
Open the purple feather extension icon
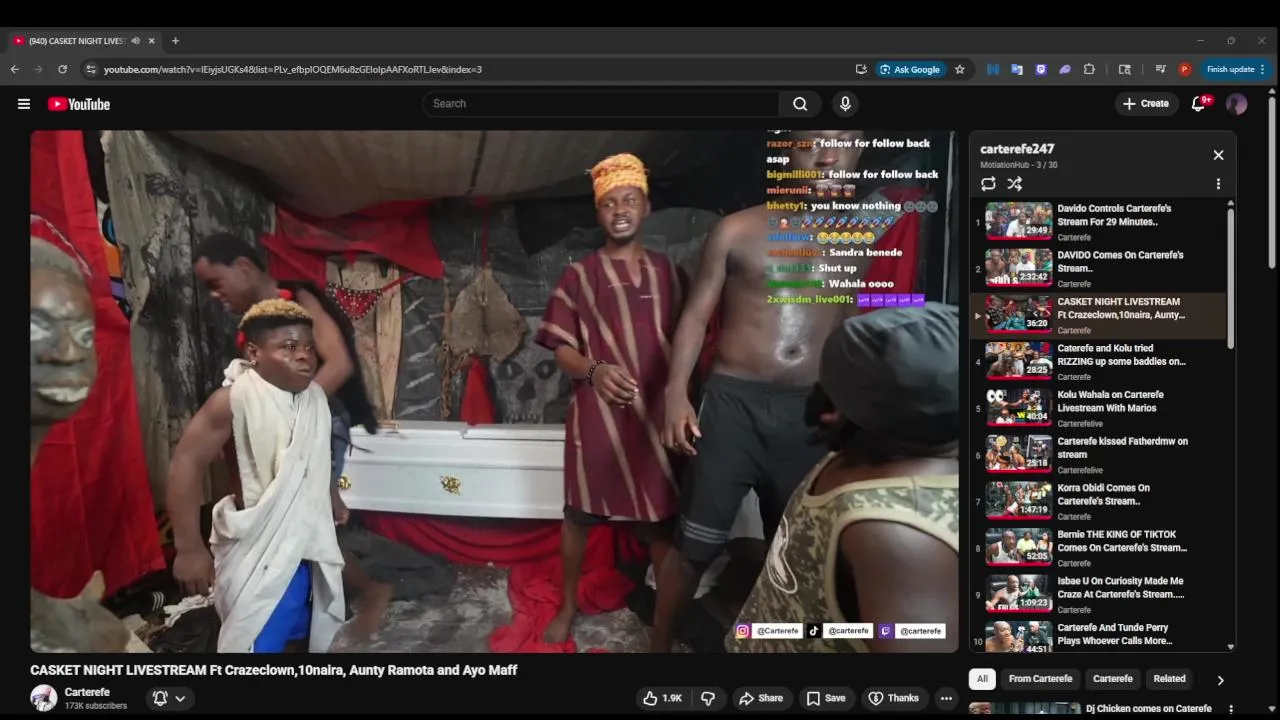tap(1065, 70)
